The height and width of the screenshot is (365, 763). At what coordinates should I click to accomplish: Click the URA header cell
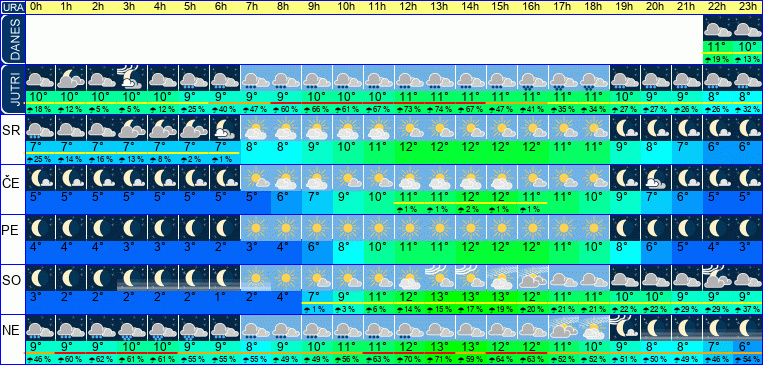(12, 7)
